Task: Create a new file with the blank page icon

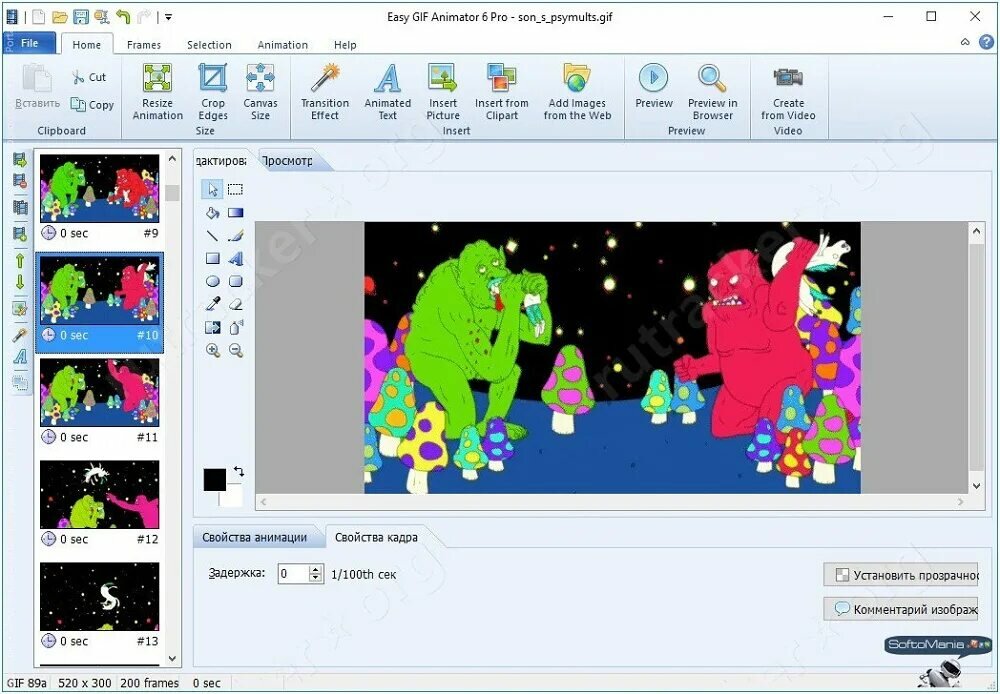Action: pyautogui.click(x=39, y=17)
